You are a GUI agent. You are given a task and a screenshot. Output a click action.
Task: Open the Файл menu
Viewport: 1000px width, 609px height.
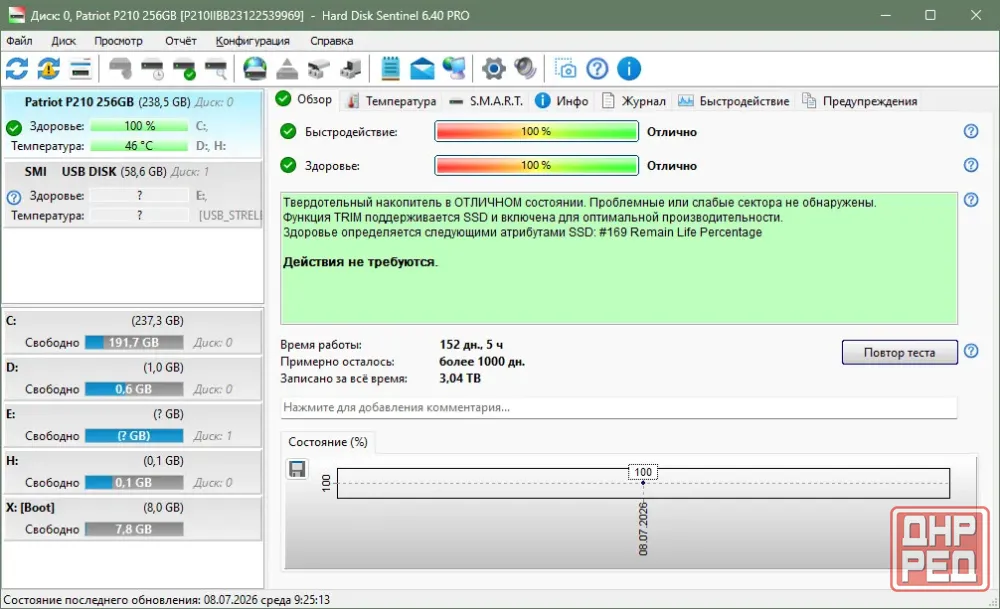pos(19,41)
